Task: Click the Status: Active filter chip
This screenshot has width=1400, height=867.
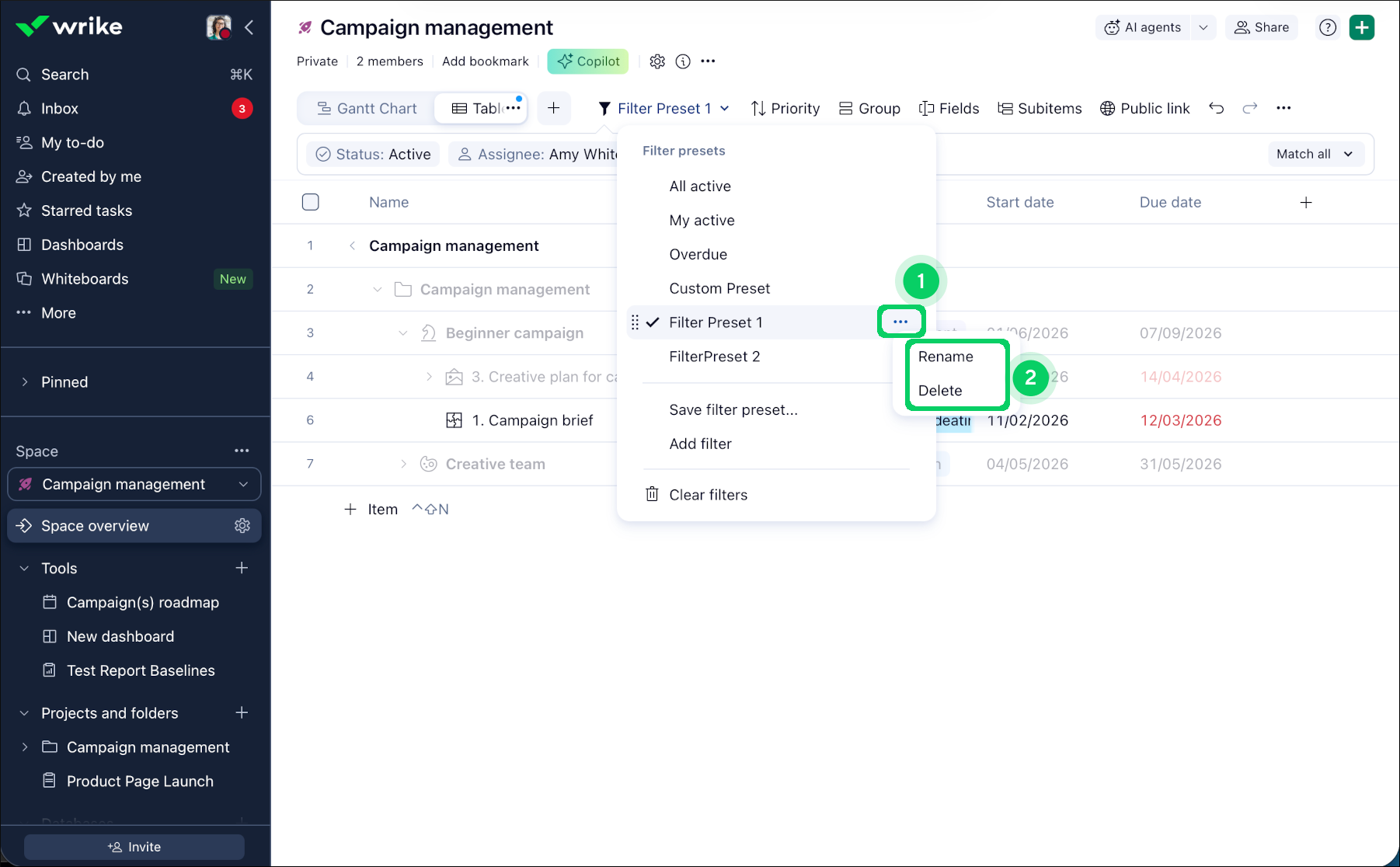Action: [373, 154]
